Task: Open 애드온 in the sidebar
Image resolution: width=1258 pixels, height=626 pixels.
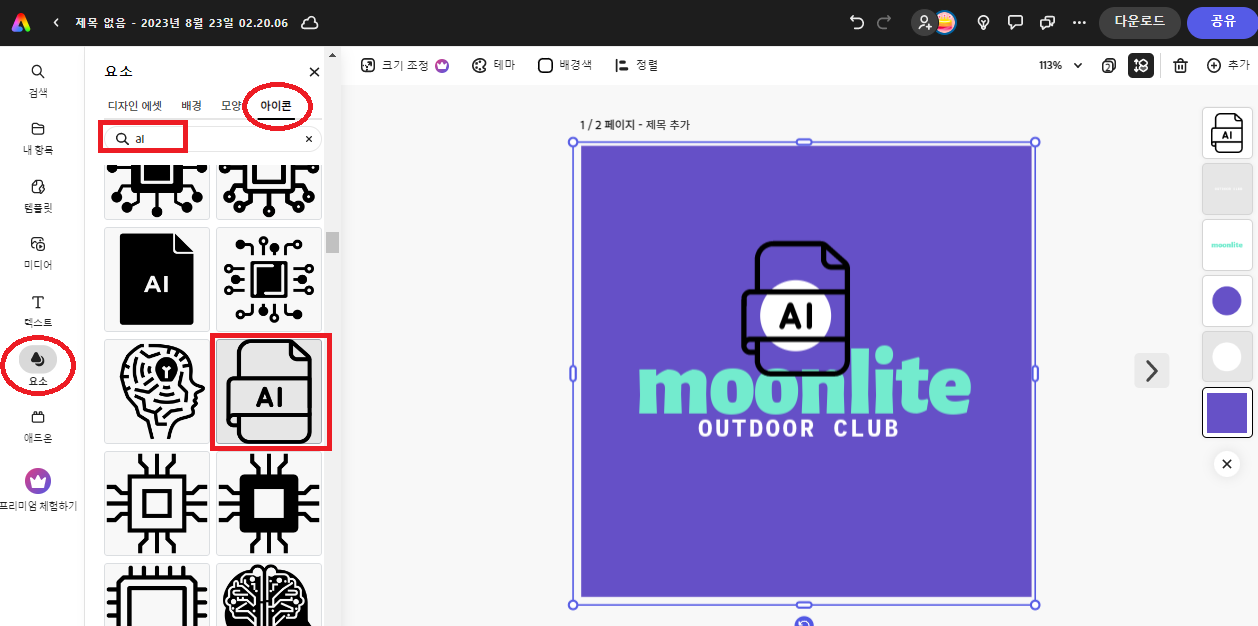Action: (38, 426)
